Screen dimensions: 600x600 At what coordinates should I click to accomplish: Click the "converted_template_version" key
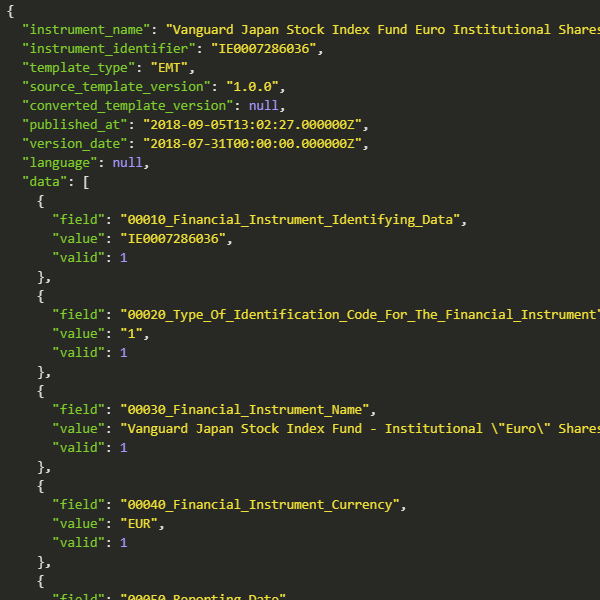click(x=128, y=106)
